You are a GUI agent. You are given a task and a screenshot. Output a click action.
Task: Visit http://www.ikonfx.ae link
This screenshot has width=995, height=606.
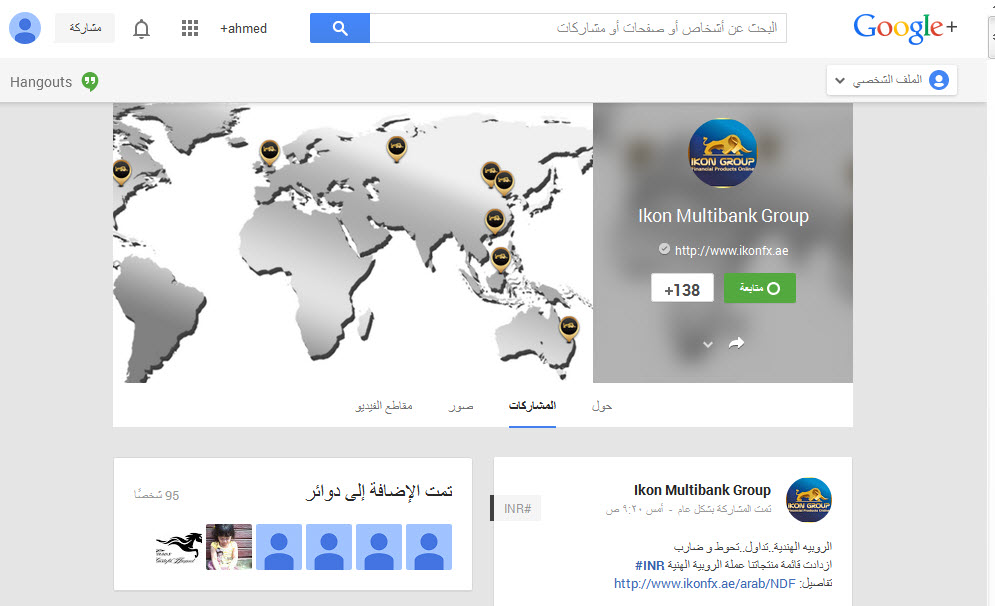click(731, 251)
